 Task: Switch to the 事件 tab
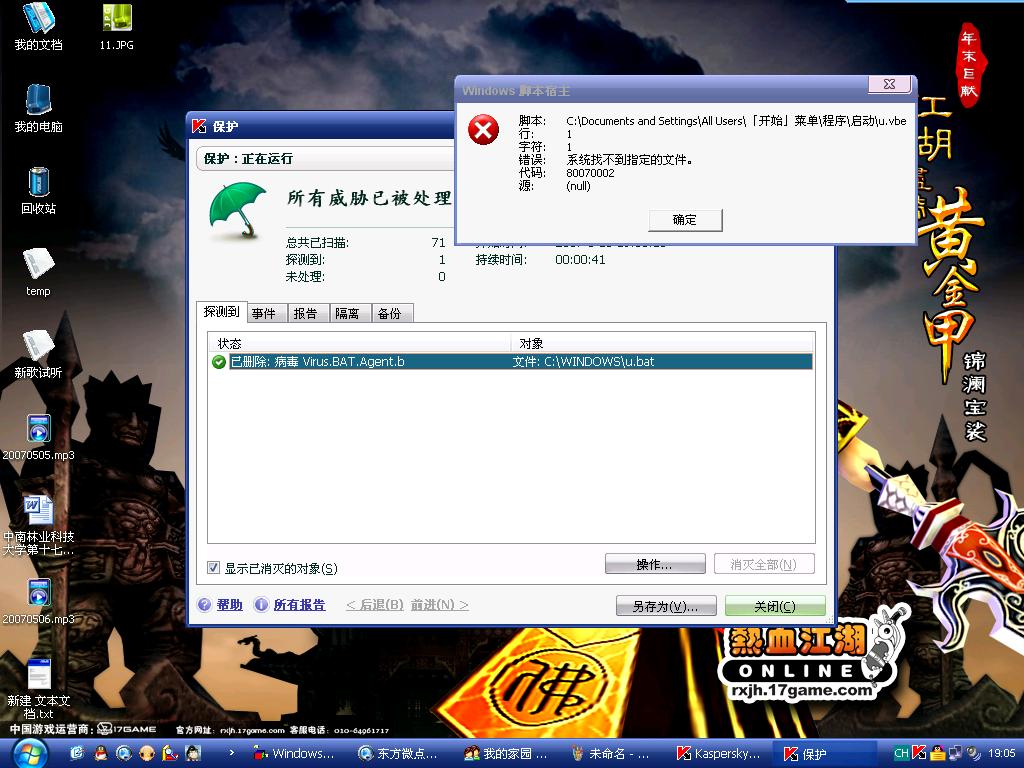(264, 313)
